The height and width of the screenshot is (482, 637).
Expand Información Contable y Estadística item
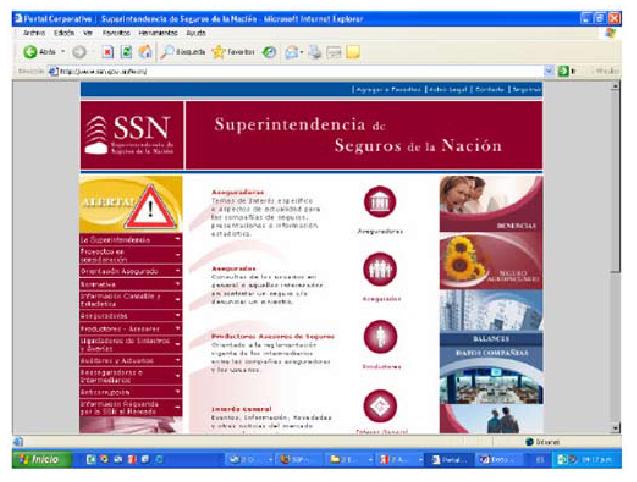click(130, 300)
